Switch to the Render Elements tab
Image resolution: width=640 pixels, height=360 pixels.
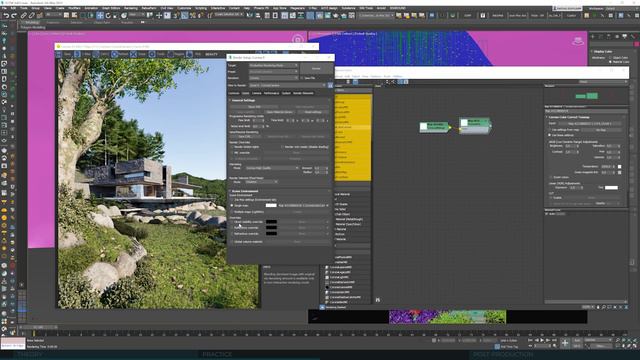(x=303, y=93)
